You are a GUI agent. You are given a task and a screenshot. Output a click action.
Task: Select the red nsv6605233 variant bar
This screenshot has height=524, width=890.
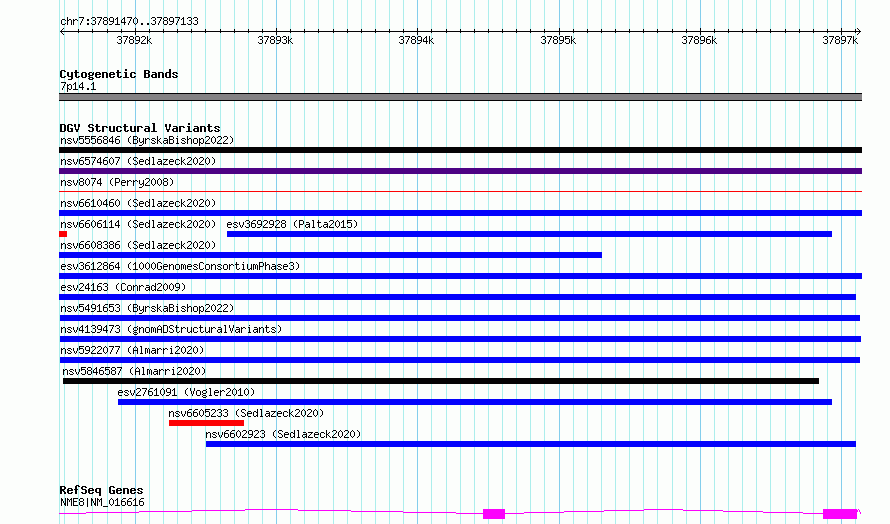click(x=206, y=423)
